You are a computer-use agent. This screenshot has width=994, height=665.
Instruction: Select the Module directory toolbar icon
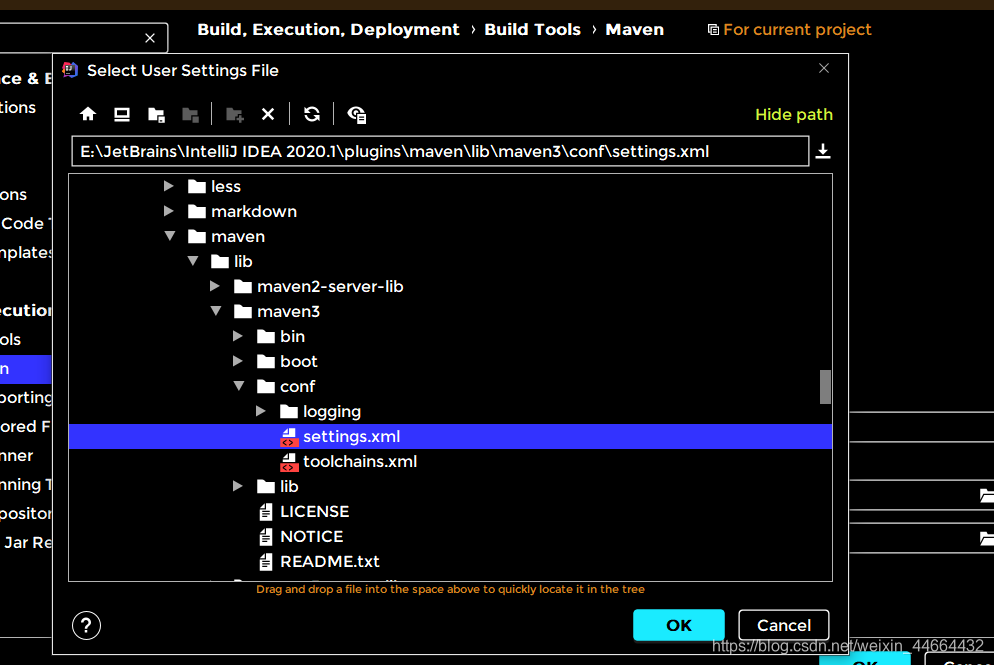click(190, 115)
